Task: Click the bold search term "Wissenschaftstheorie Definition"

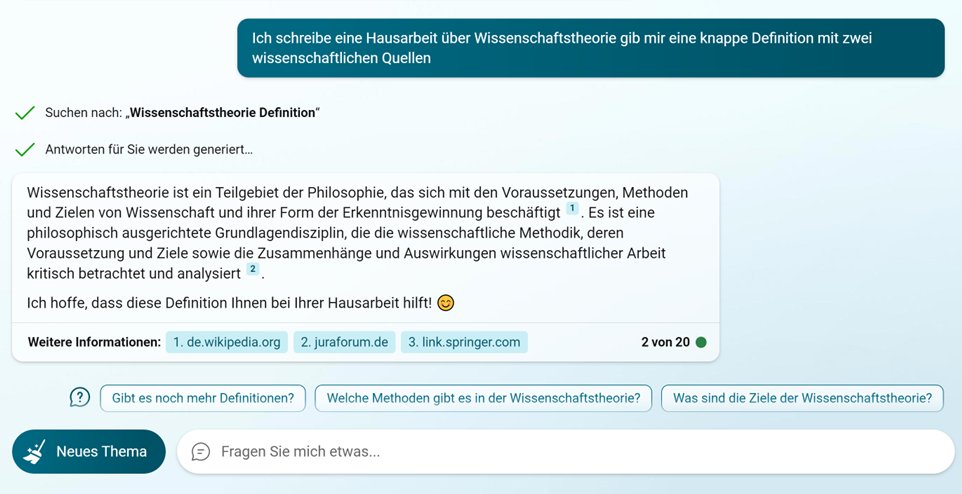Action: point(222,113)
